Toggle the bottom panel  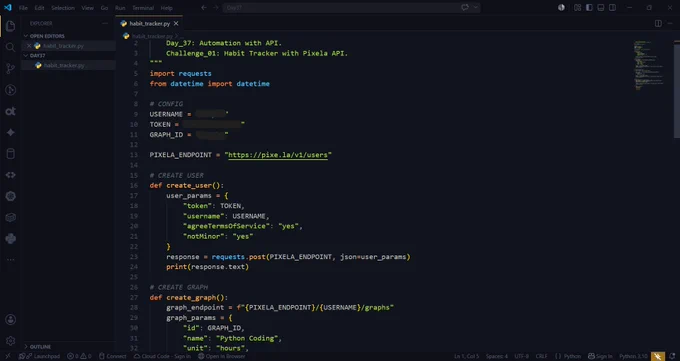pos(601,7)
